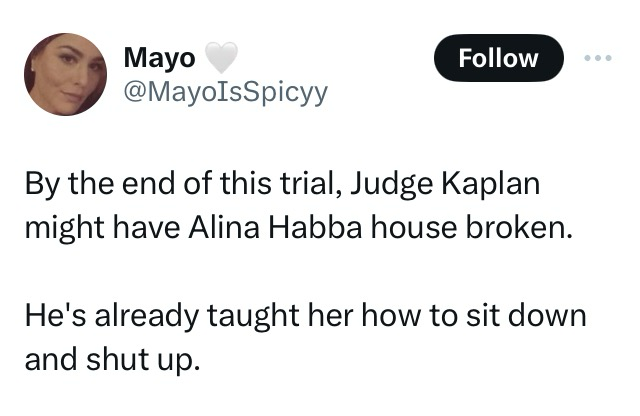
Task: Click the word 'taught' in the tweet
Action: [253, 316]
